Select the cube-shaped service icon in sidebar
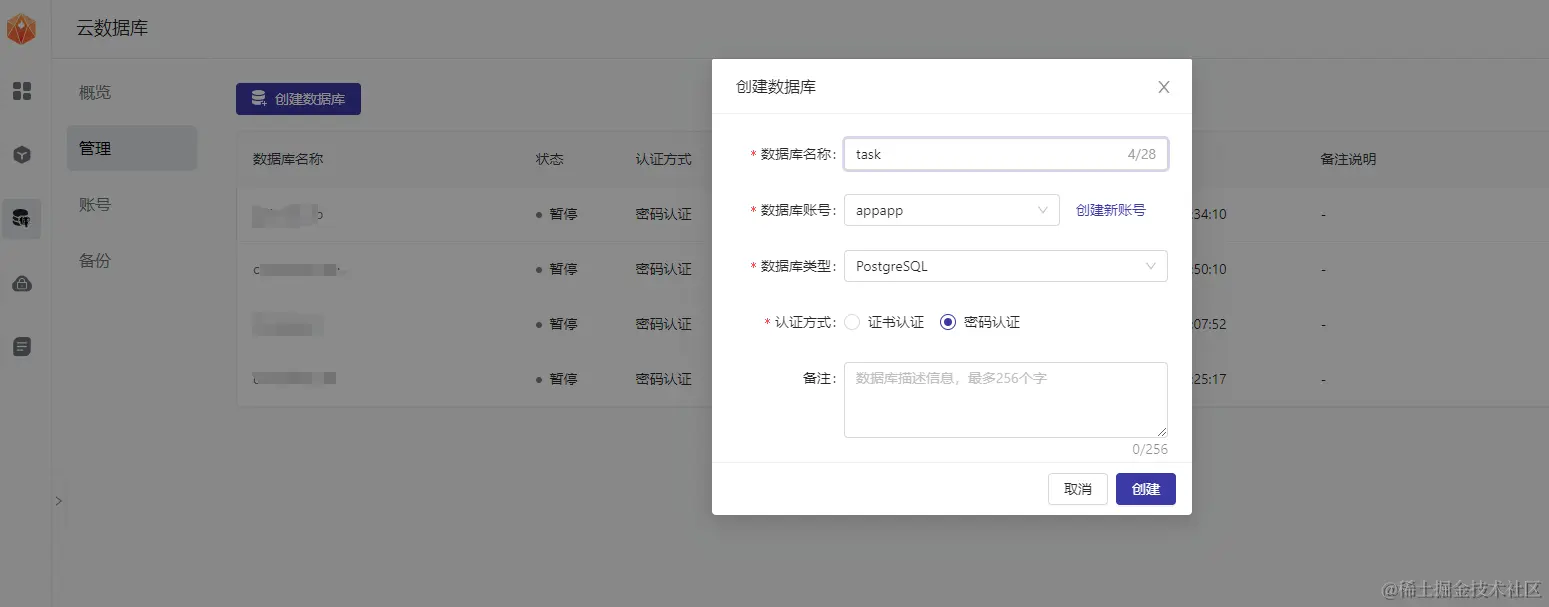 (22, 155)
